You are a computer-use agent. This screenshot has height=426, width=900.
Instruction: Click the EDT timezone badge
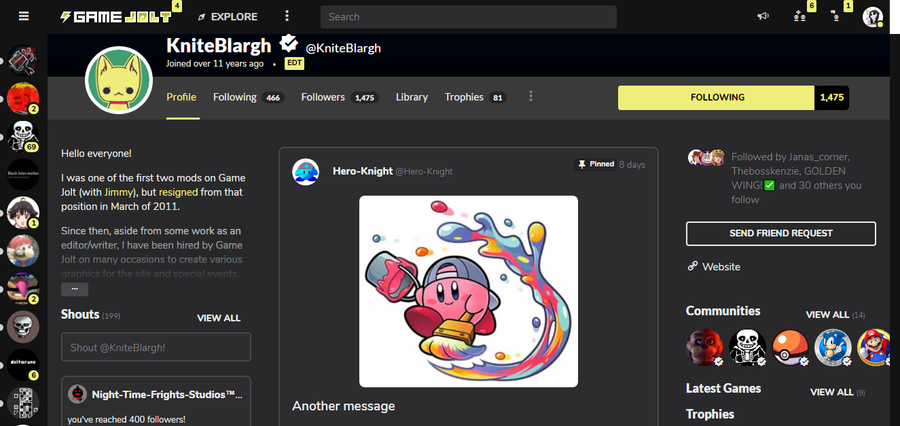[294, 64]
